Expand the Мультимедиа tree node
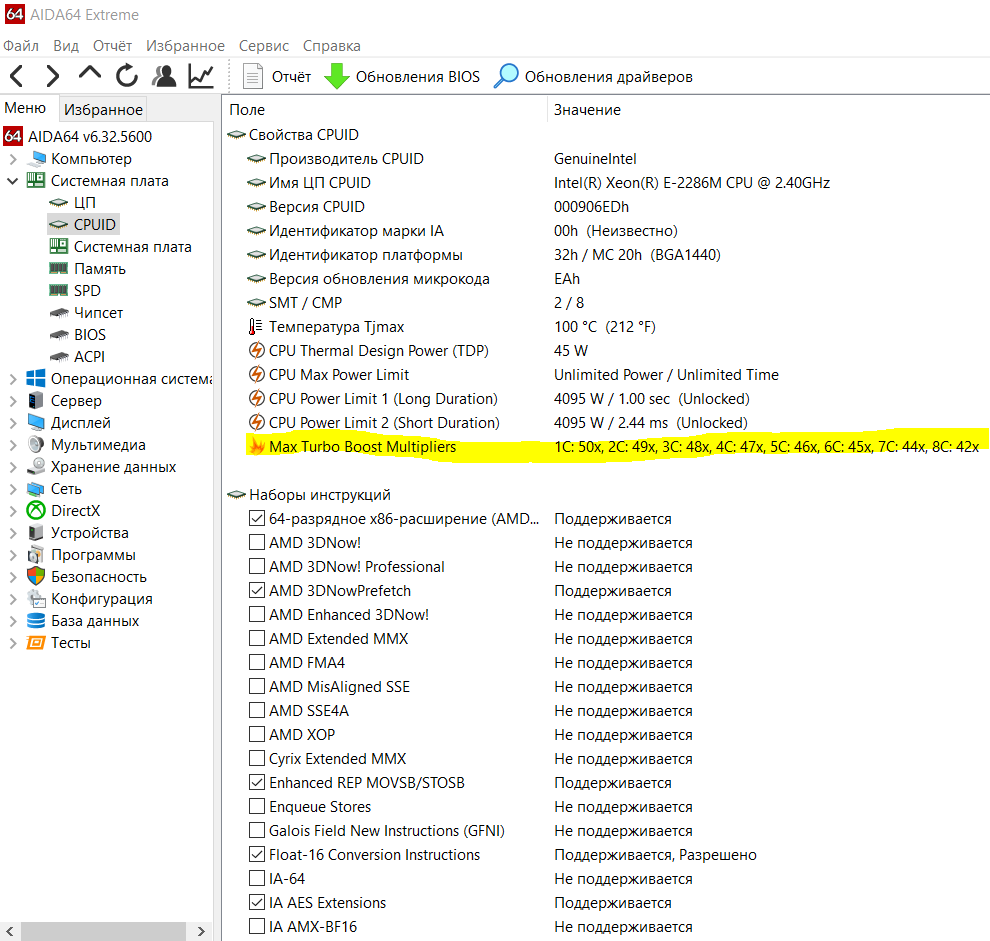 (13, 445)
